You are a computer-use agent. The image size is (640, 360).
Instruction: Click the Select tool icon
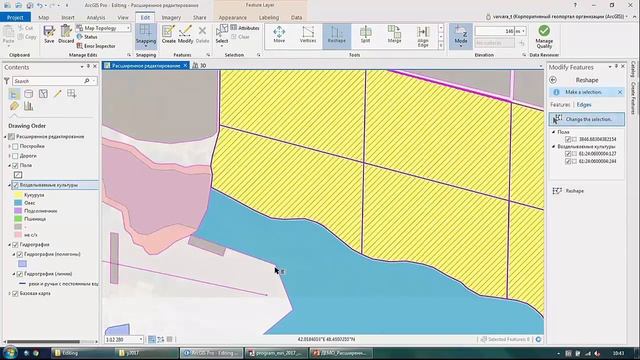(x=222, y=34)
